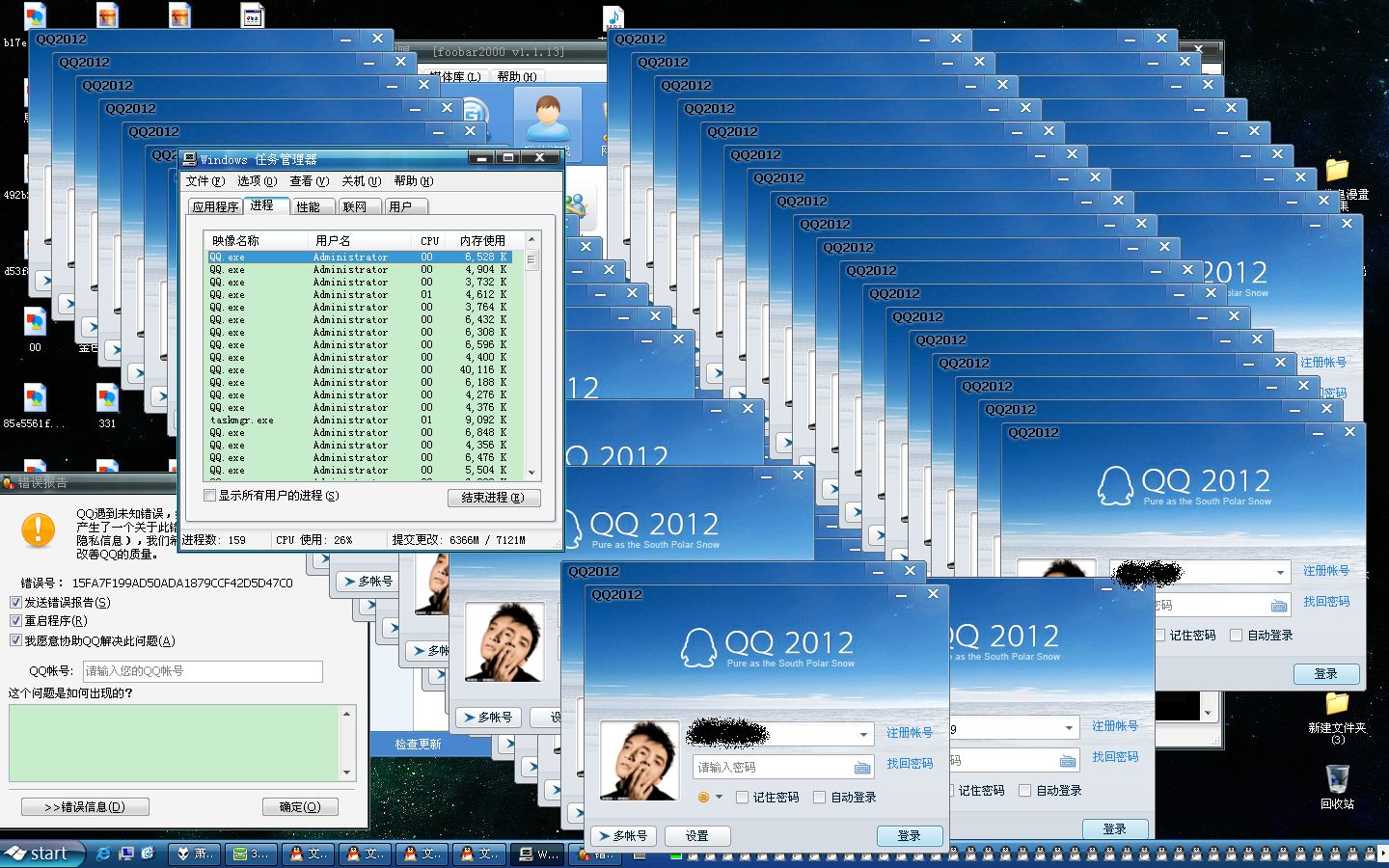Screen dimensions: 1389x868
Task: Click soft keyboard icon in middle QQ window
Action: [1068, 761]
